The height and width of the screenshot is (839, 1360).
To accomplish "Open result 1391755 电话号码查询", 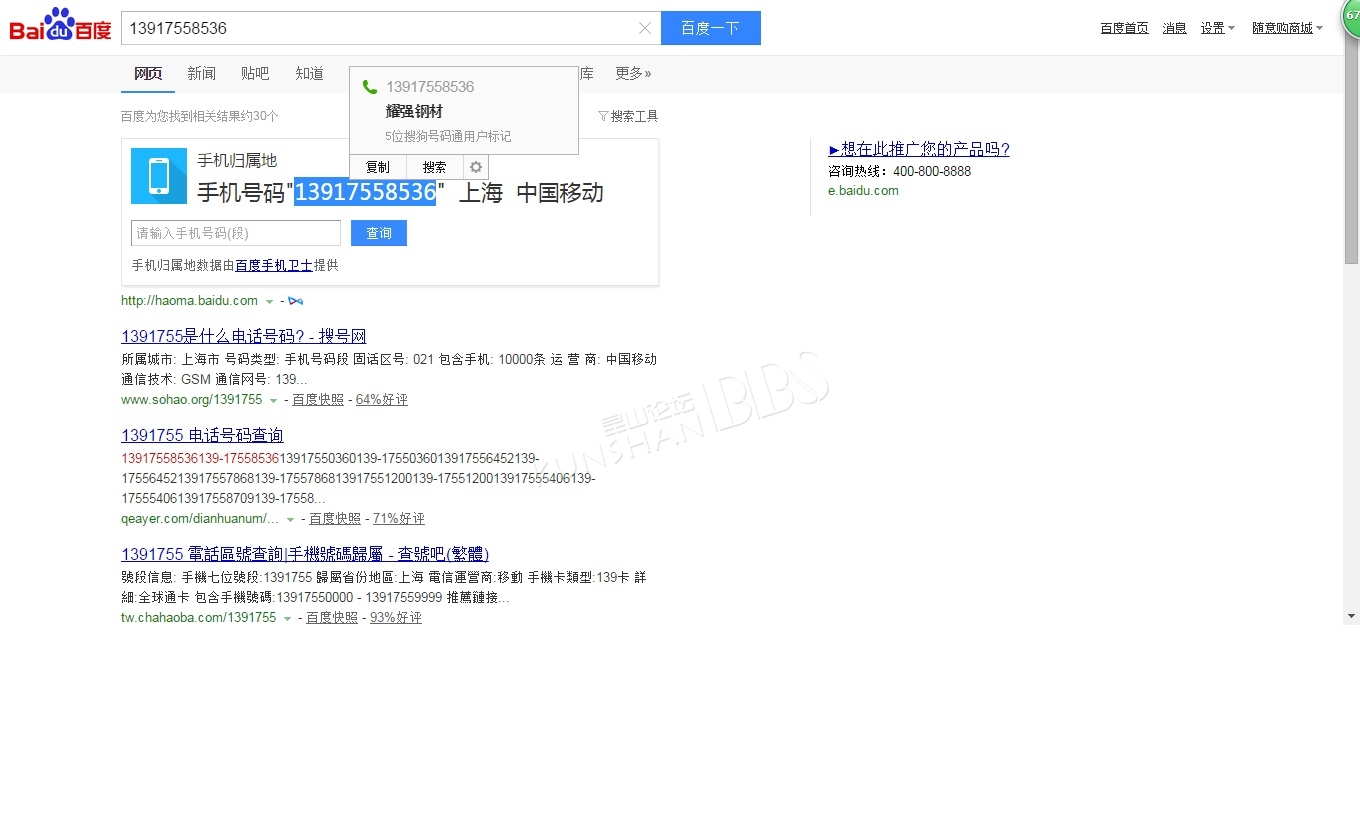I will (x=202, y=435).
